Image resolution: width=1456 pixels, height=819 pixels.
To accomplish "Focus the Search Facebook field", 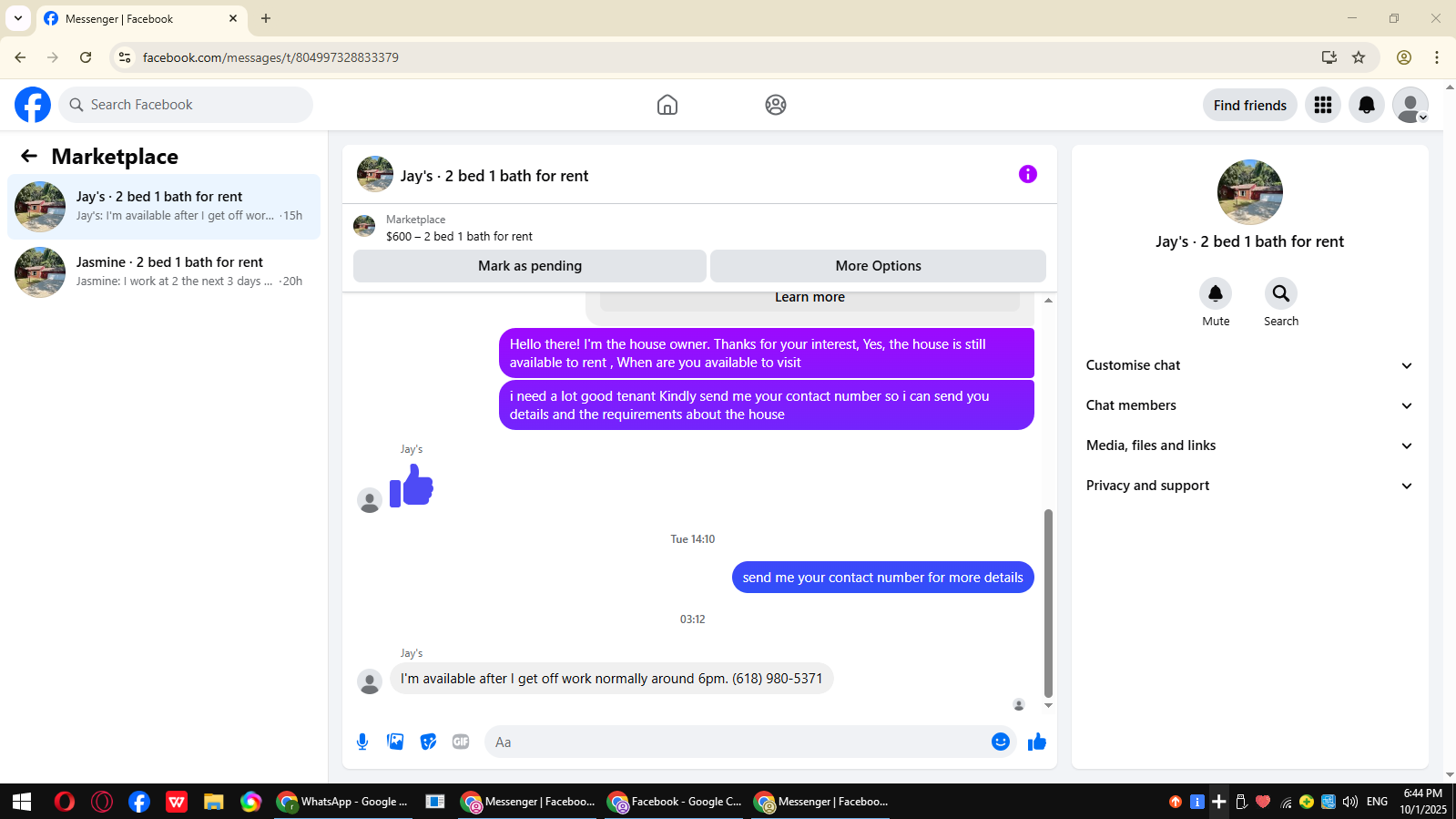I will pos(186,105).
